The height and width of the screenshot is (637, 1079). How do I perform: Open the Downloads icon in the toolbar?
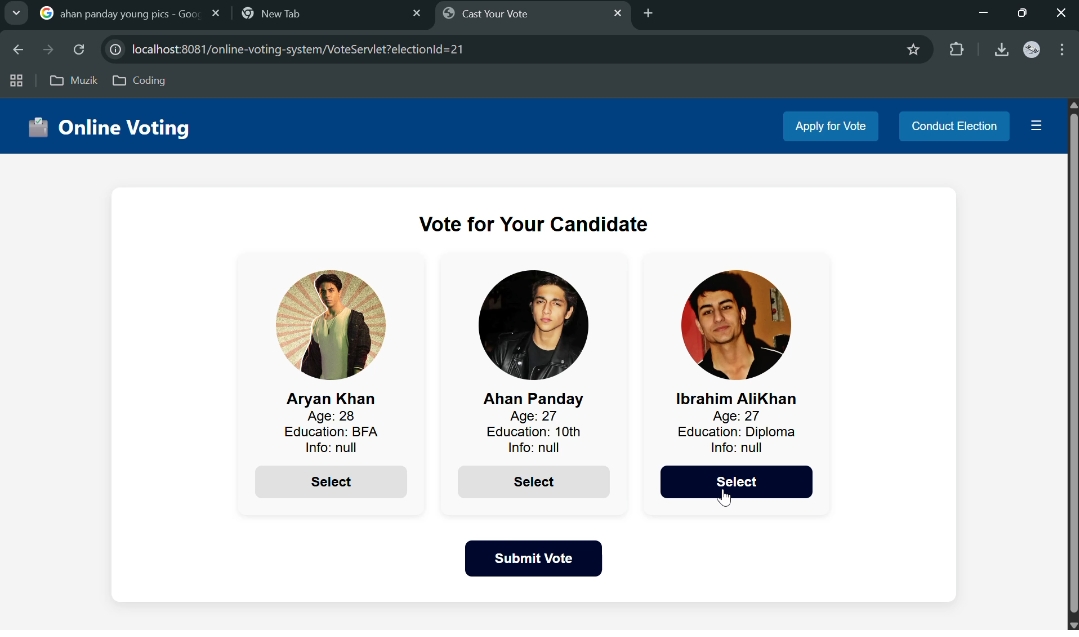[x=1000, y=49]
